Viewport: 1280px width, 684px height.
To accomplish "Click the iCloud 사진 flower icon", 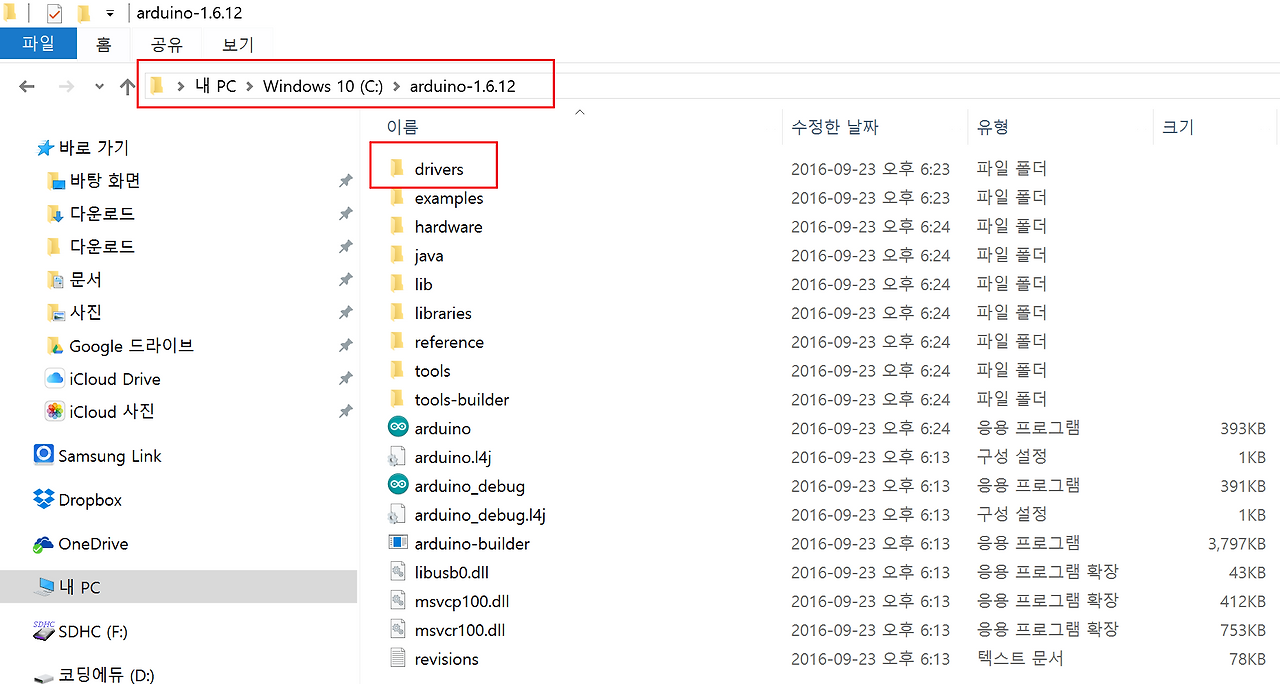I will [55, 411].
